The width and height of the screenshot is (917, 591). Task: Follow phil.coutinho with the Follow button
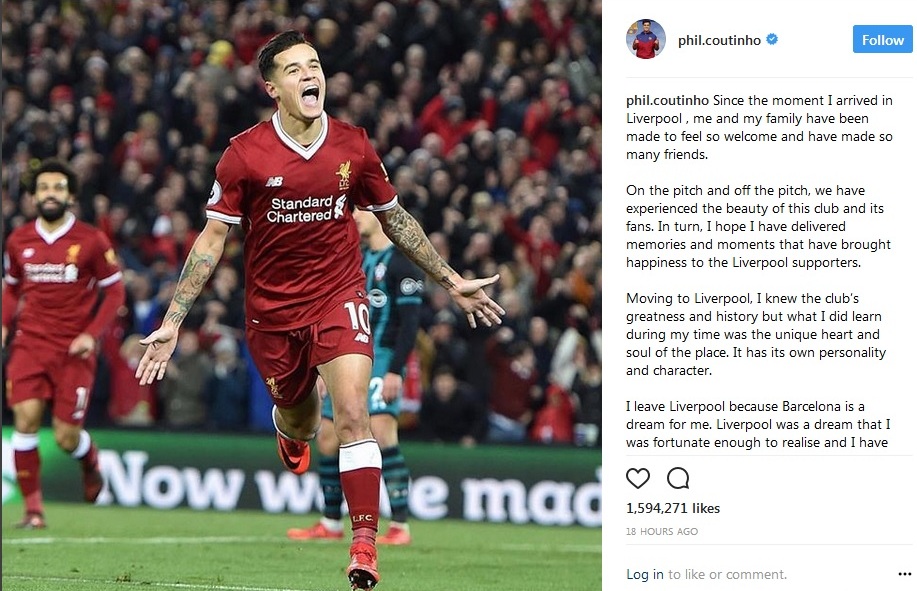tap(882, 39)
